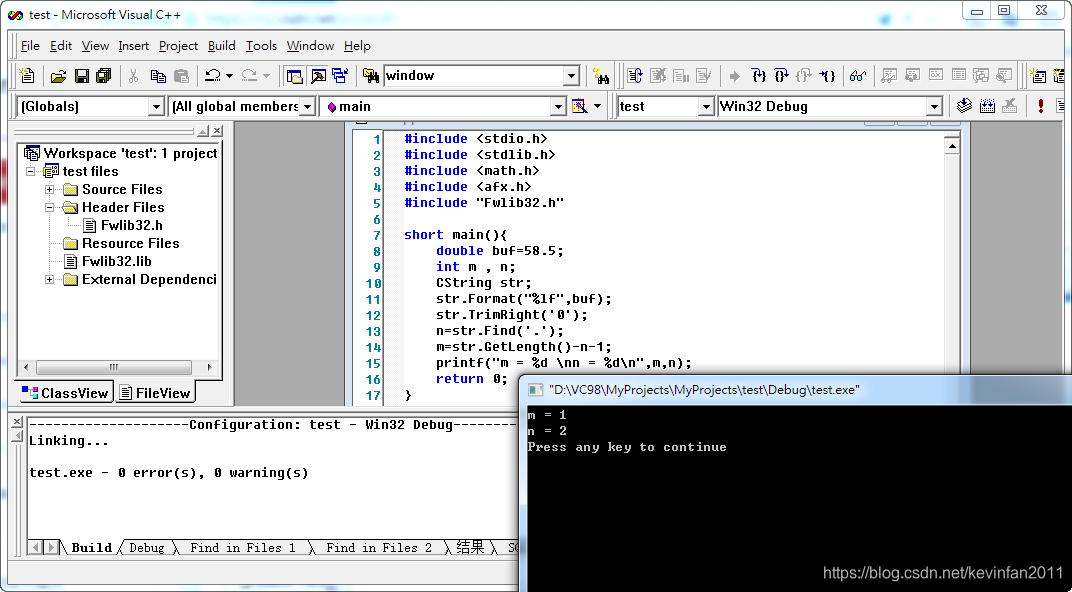Select Fwlib32.lib in the file tree
Image resolution: width=1072 pixels, height=592 pixels.
[107, 261]
